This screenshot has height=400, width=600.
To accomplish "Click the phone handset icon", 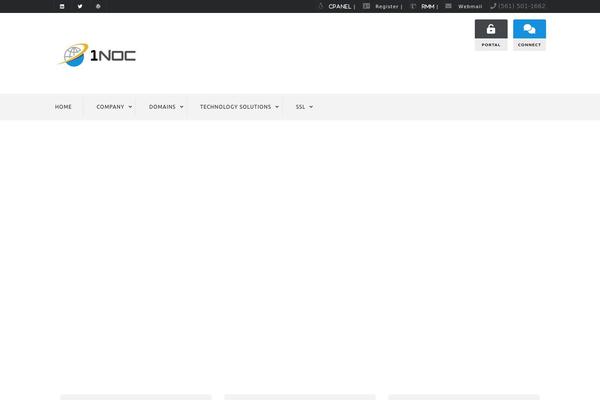I will (x=493, y=6).
